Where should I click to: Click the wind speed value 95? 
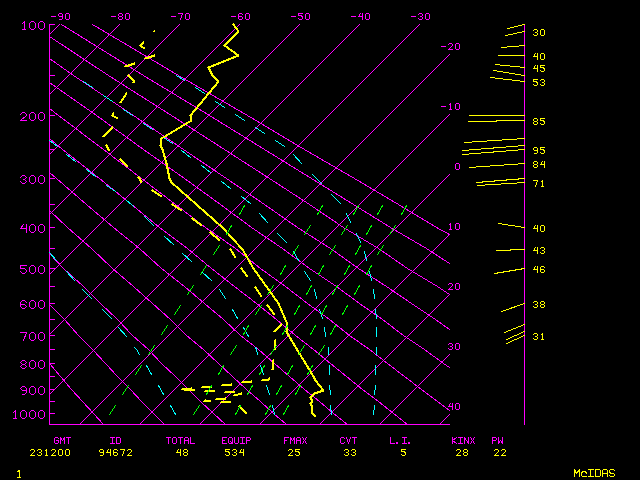[x=538, y=151]
